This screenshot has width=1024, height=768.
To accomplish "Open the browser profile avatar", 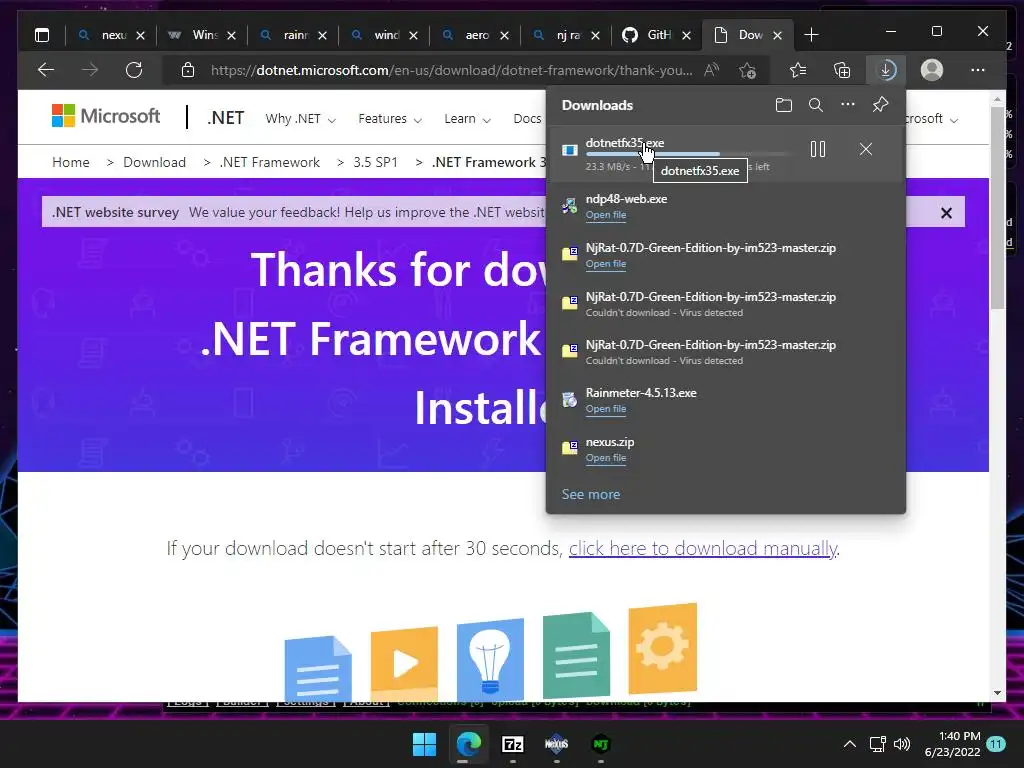I will [x=932, y=70].
